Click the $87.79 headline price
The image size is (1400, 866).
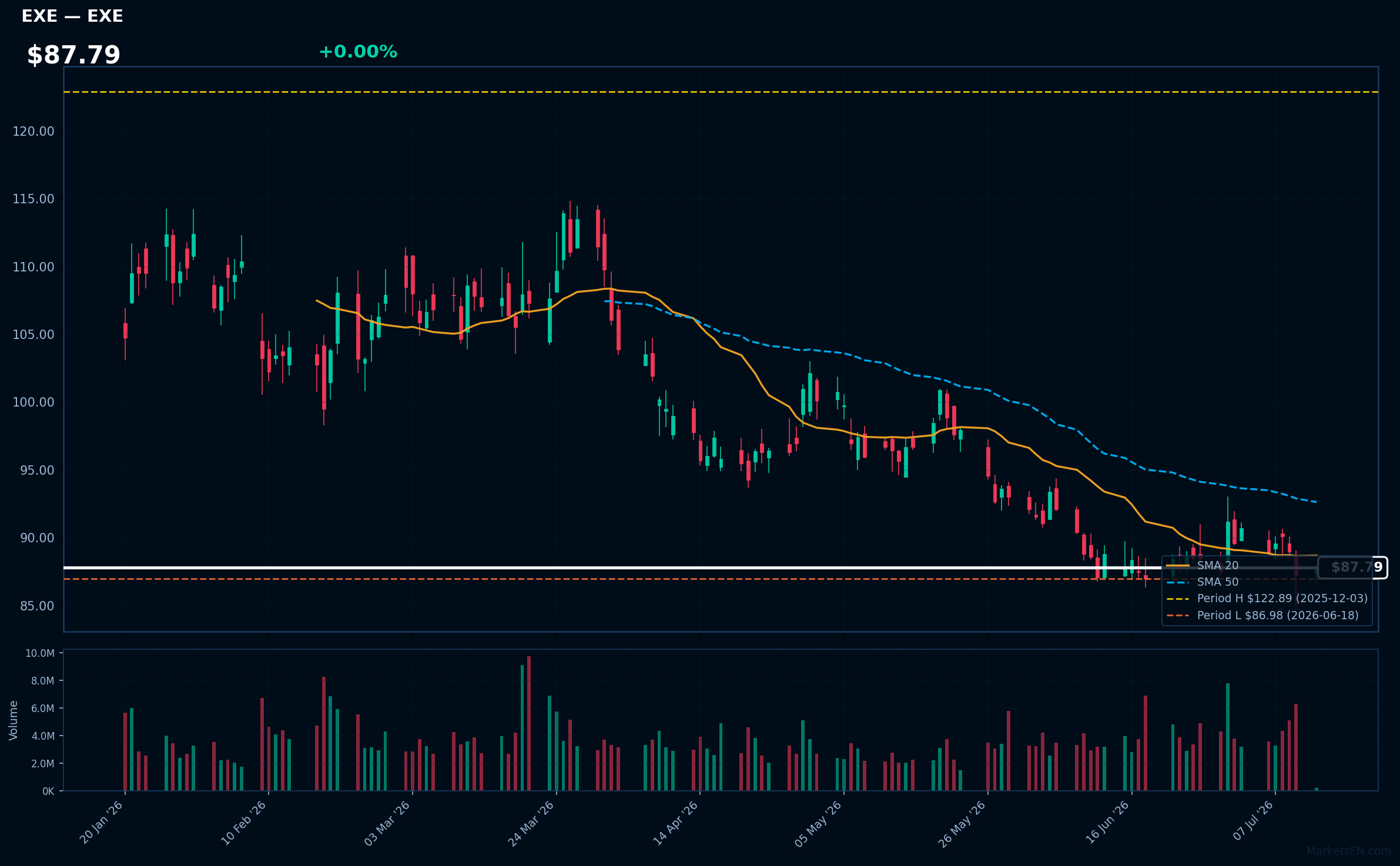(73, 55)
